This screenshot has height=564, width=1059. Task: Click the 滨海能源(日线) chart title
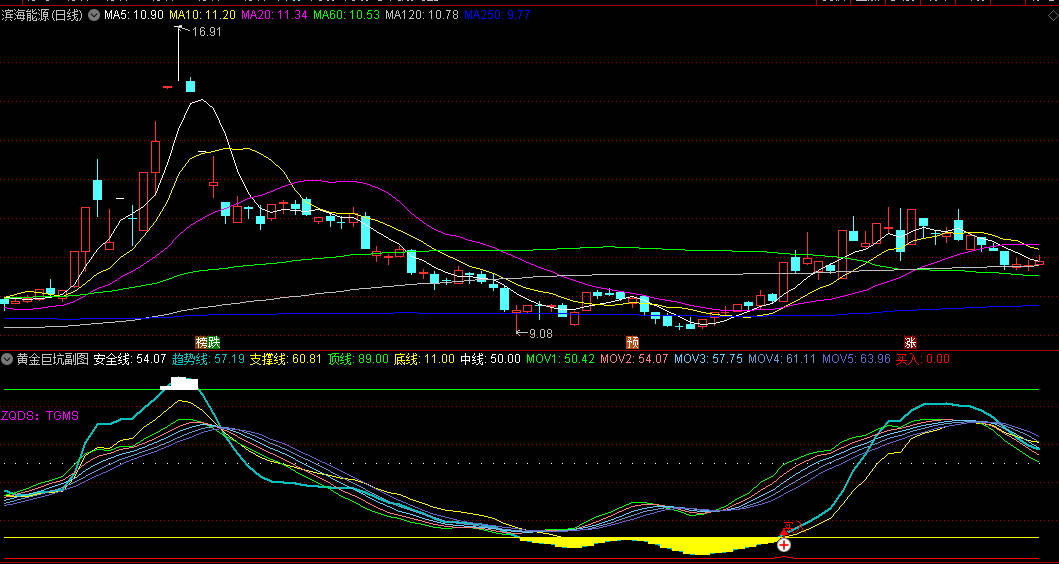coord(42,14)
